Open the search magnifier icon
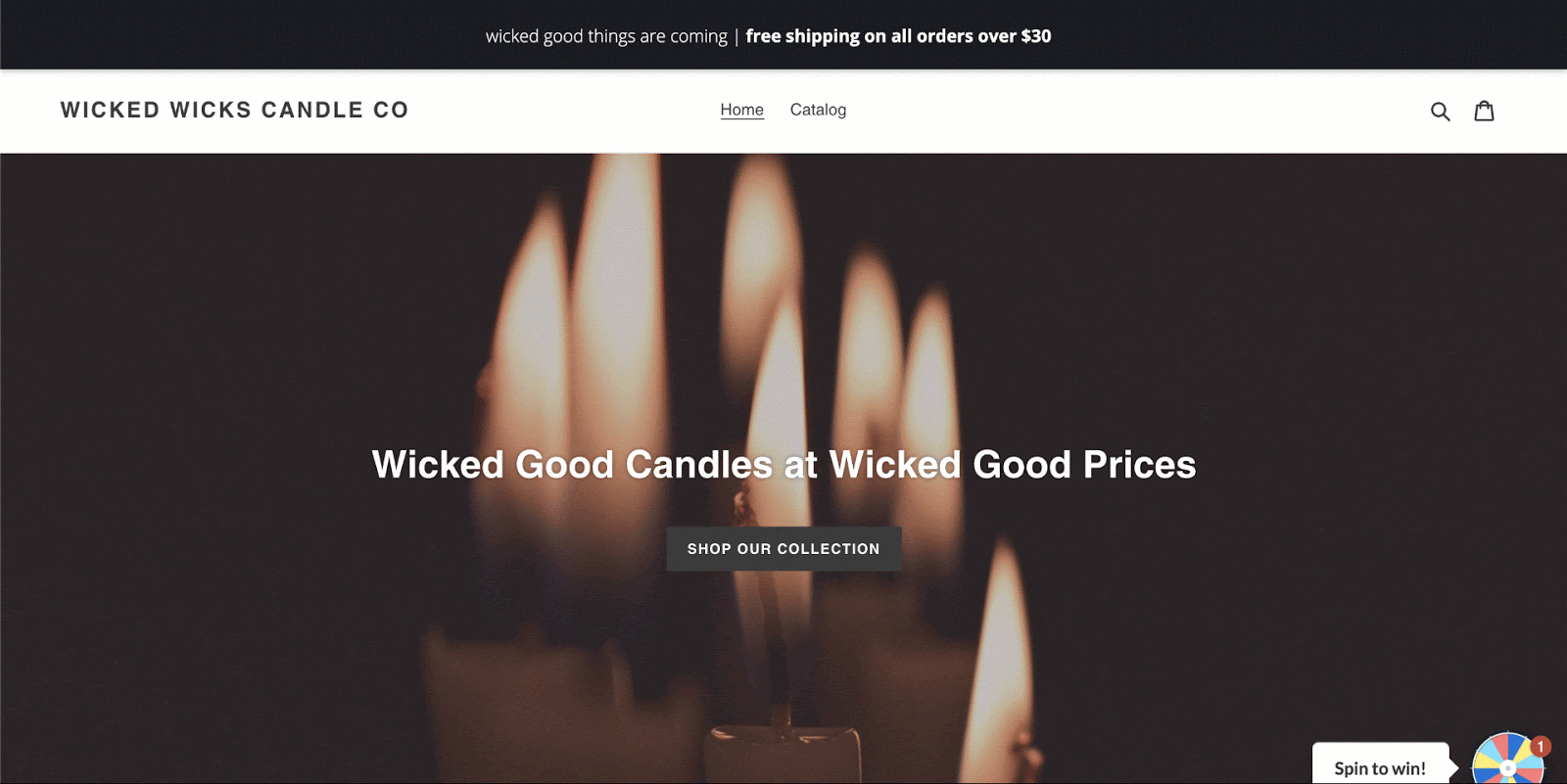 pos(1440,112)
